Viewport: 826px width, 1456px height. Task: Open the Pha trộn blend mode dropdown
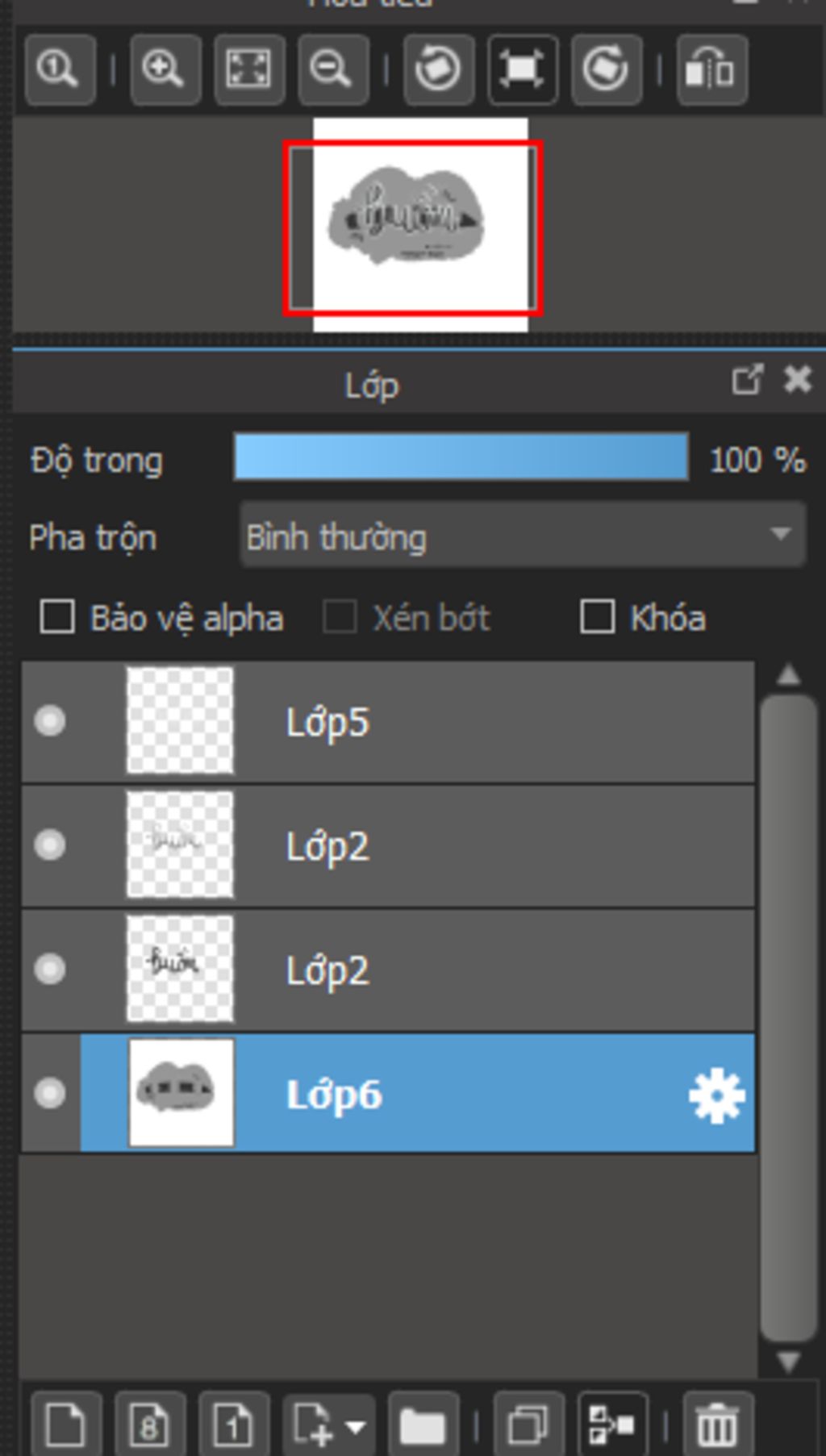(x=522, y=536)
